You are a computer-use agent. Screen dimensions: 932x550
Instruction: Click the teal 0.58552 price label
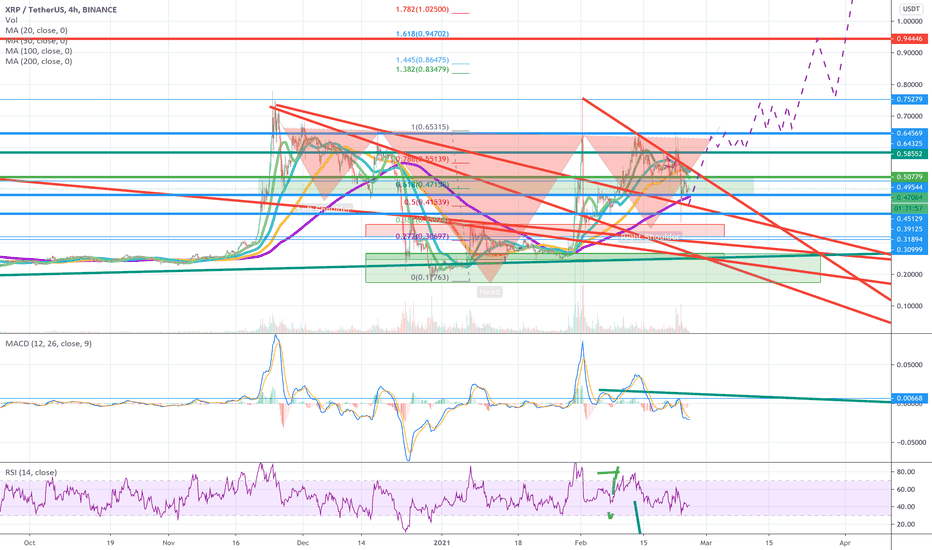click(x=909, y=153)
